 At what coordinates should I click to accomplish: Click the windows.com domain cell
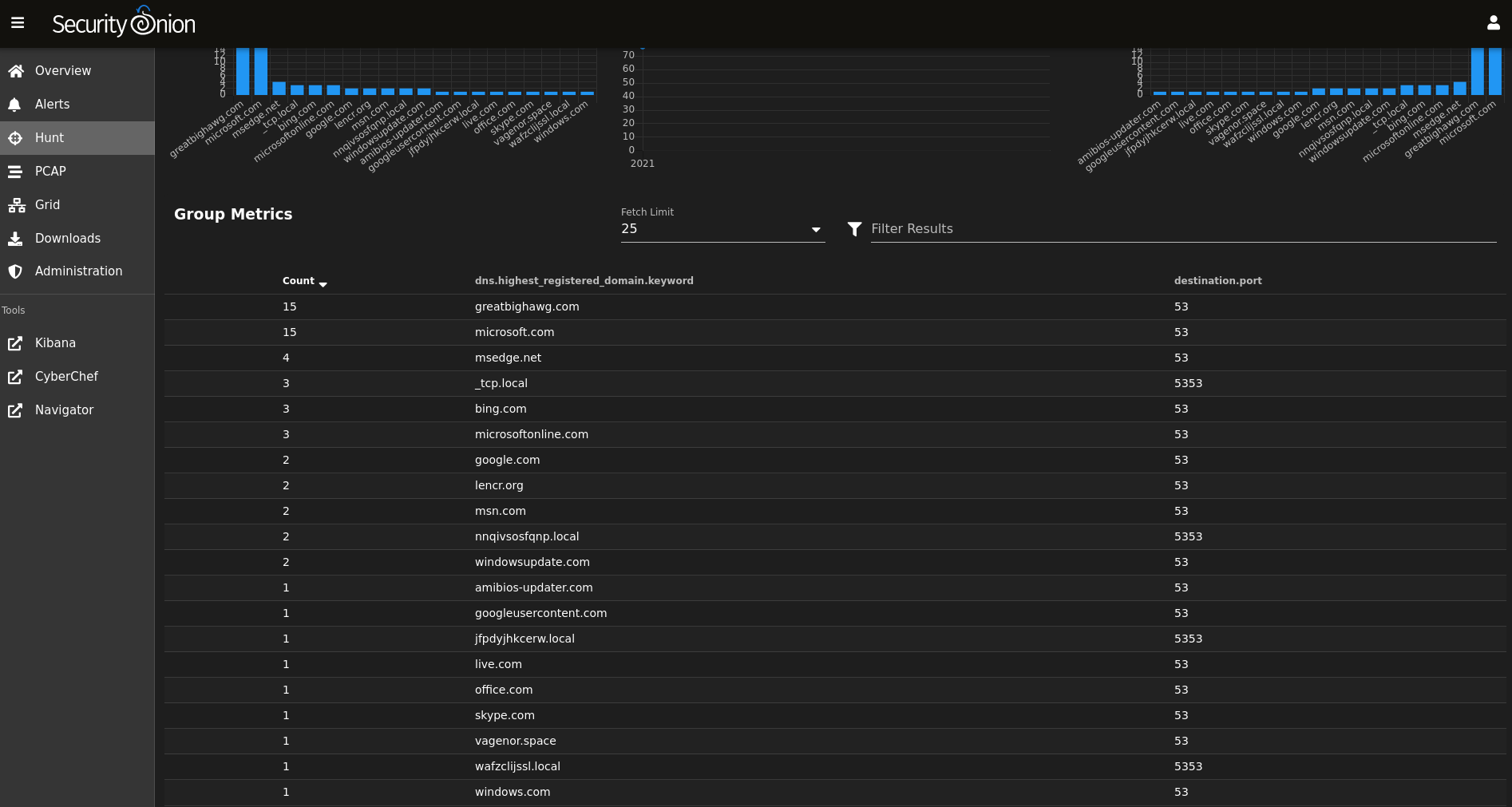(513, 792)
